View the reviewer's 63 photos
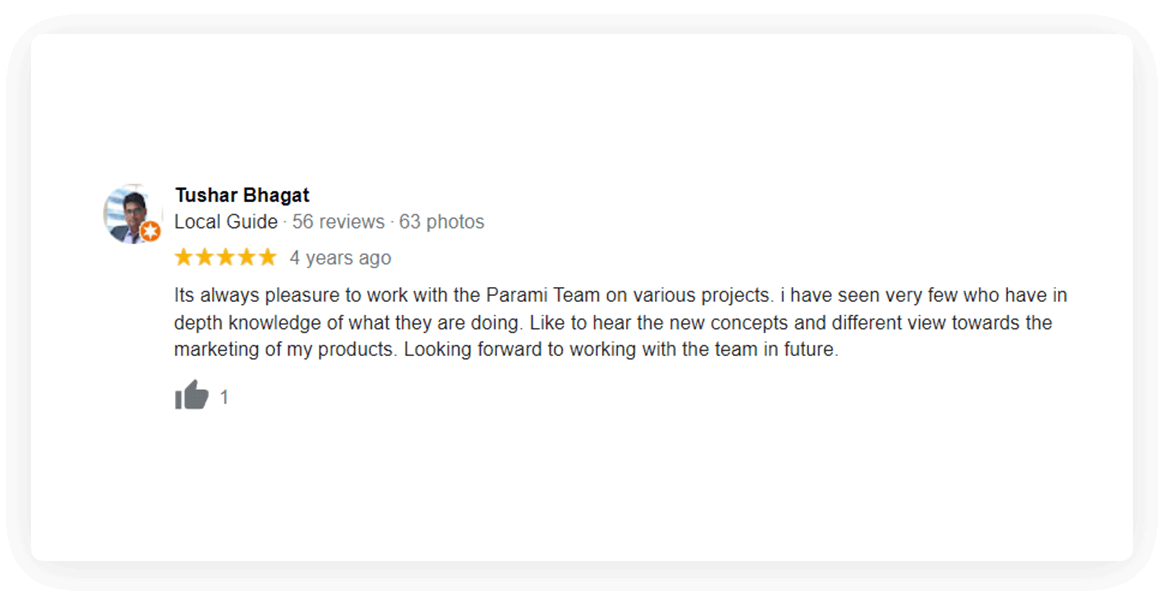This screenshot has width=1164, height=594. click(x=441, y=222)
